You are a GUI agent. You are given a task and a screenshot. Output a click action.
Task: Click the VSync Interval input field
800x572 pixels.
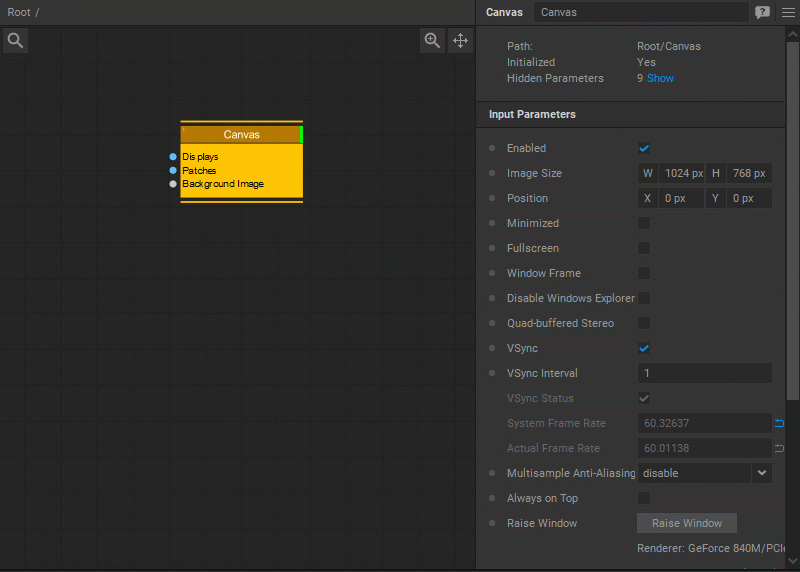705,373
